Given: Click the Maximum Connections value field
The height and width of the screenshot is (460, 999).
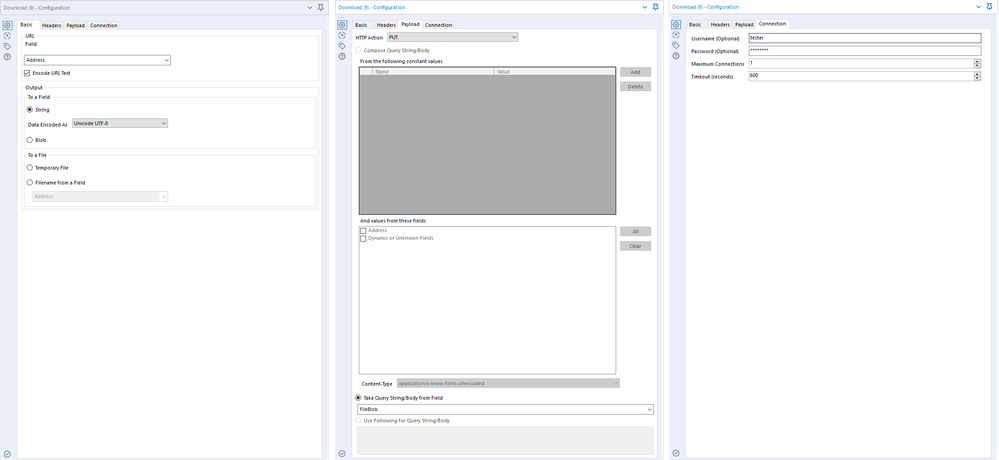Looking at the screenshot, I should point(861,64).
